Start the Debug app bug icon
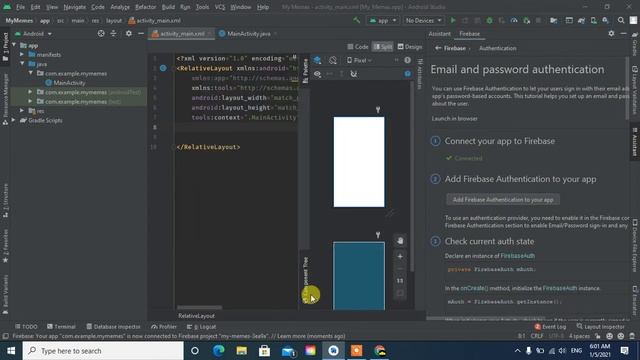This screenshot has width=640, height=360. point(489,20)
